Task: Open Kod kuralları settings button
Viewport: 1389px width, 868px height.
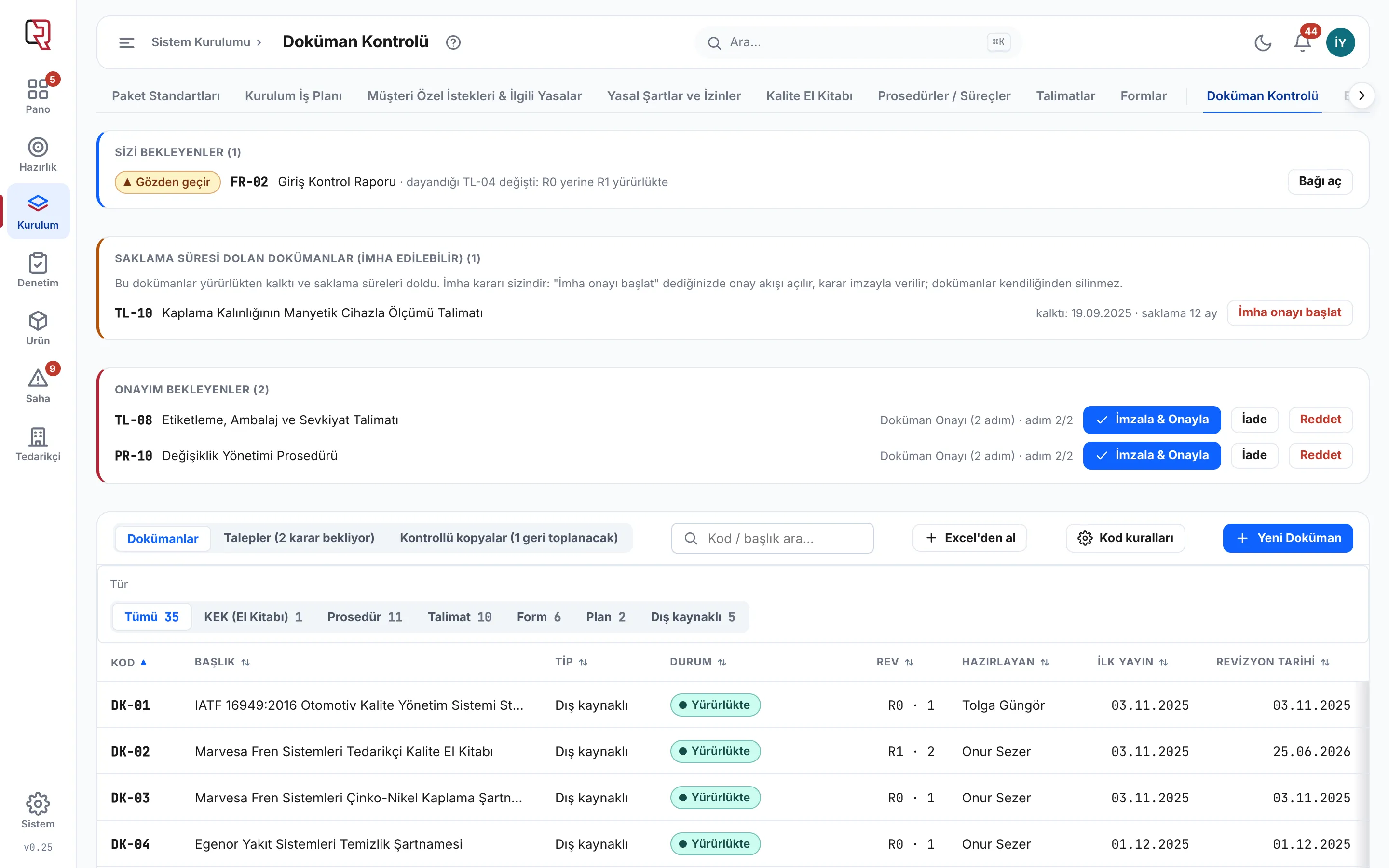Action: 1126,538
